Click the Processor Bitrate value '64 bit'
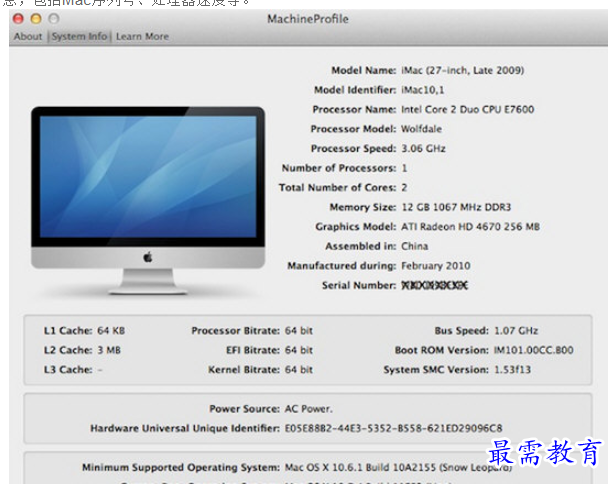 coord(298,331)
